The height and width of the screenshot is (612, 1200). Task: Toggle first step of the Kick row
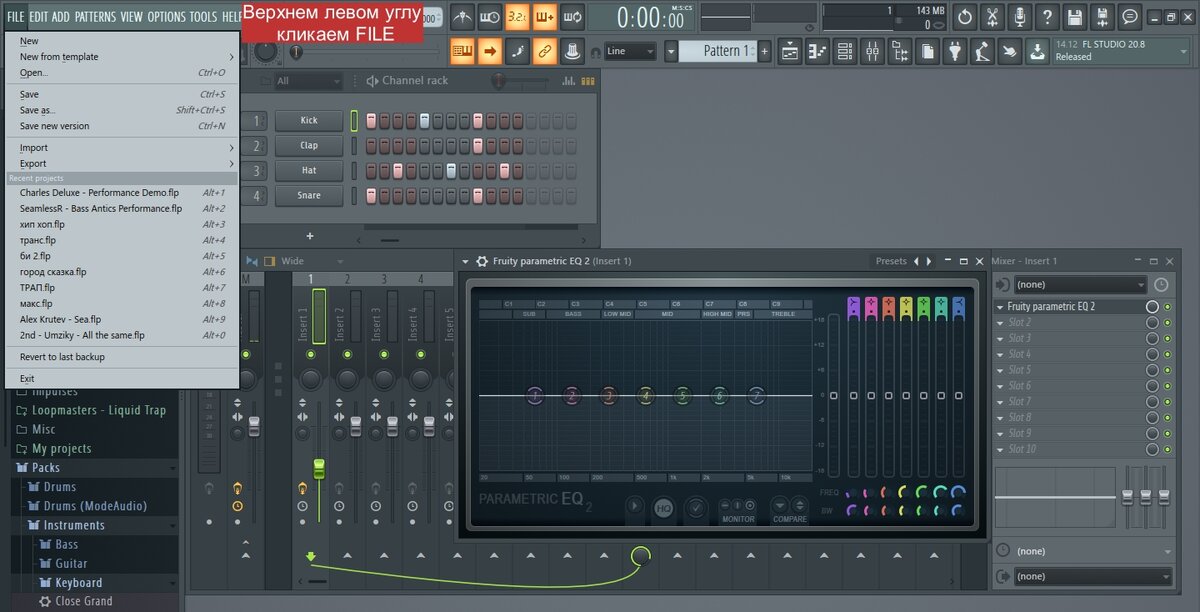click(372, 120)
